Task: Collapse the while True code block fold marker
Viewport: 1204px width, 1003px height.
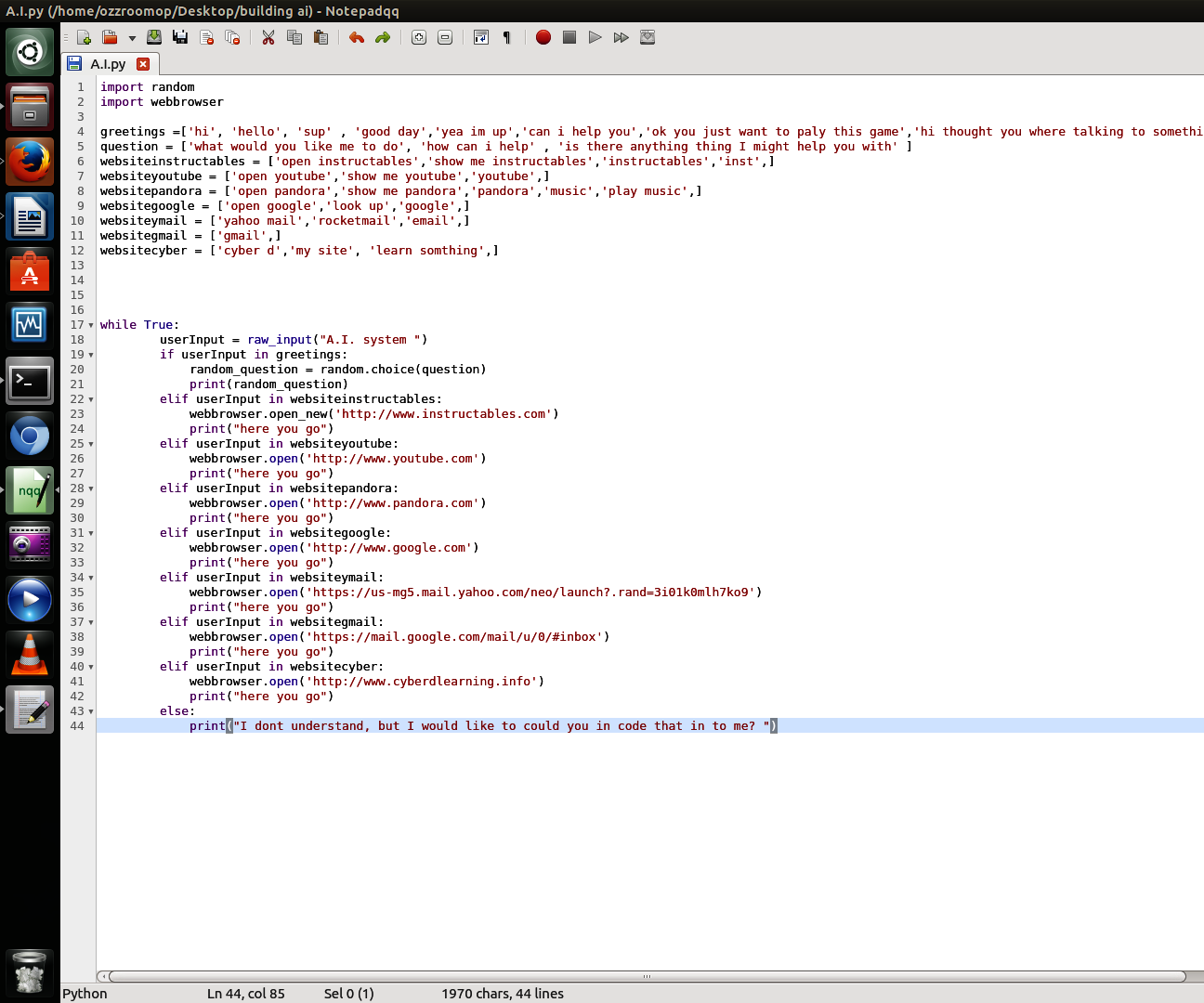Action: [89, 324]
